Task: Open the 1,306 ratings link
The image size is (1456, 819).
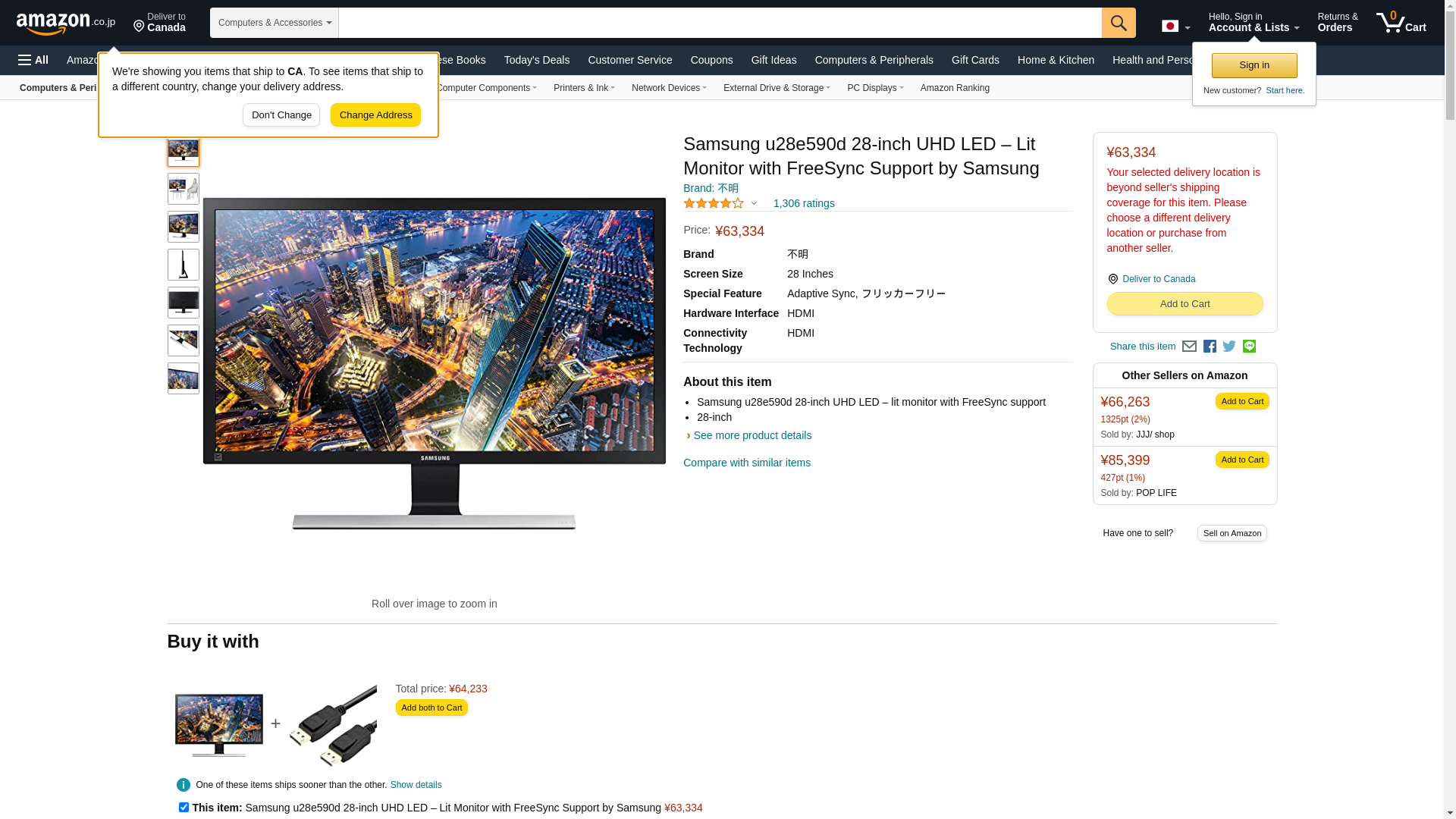Action: [804, 203]
